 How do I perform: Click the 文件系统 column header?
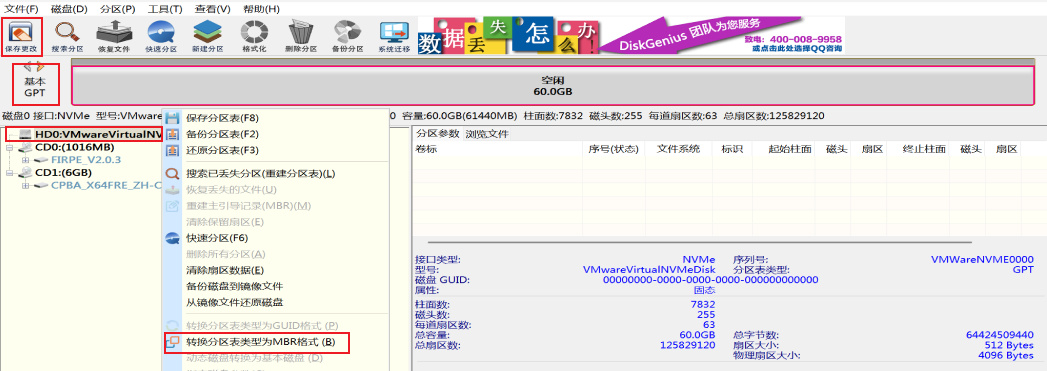point(678,149)
